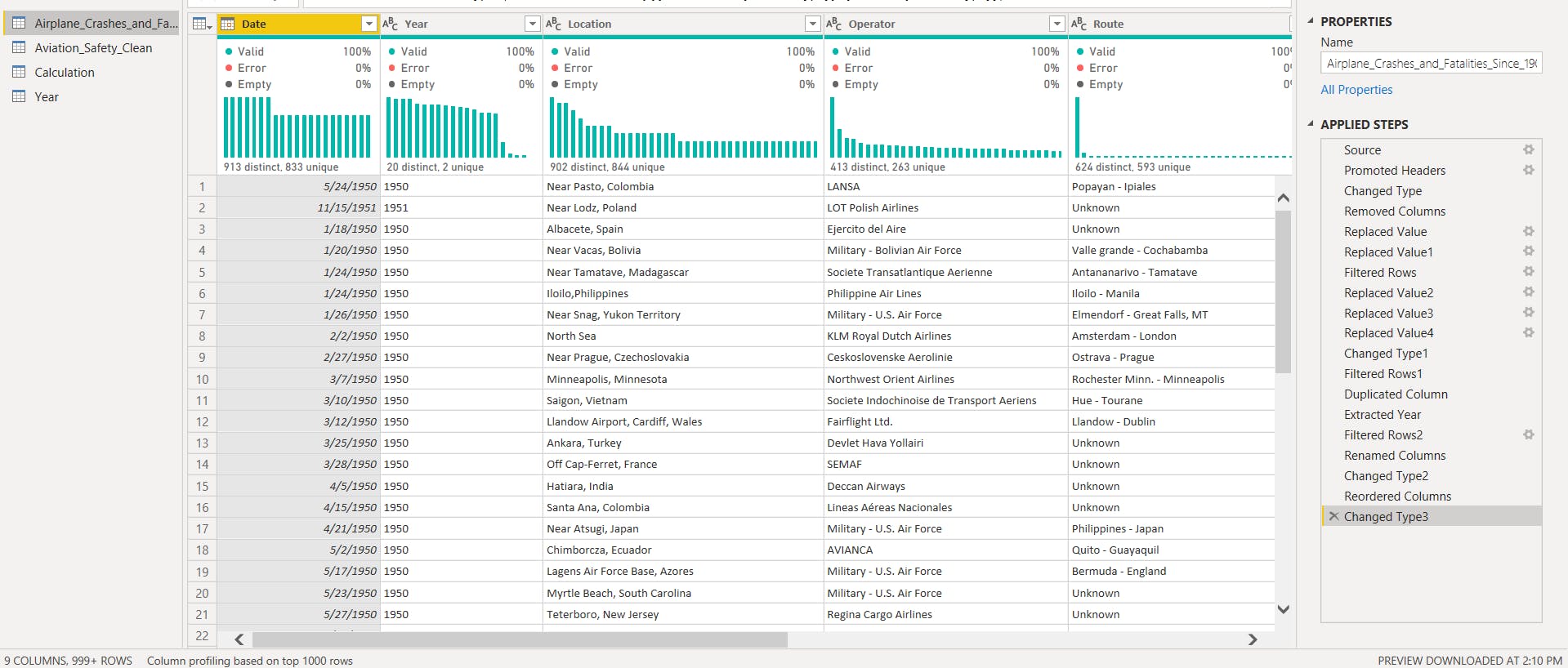
Task: Click 'Column profiling based on top 1000 rows'
Action: click(x=250, y=661)
